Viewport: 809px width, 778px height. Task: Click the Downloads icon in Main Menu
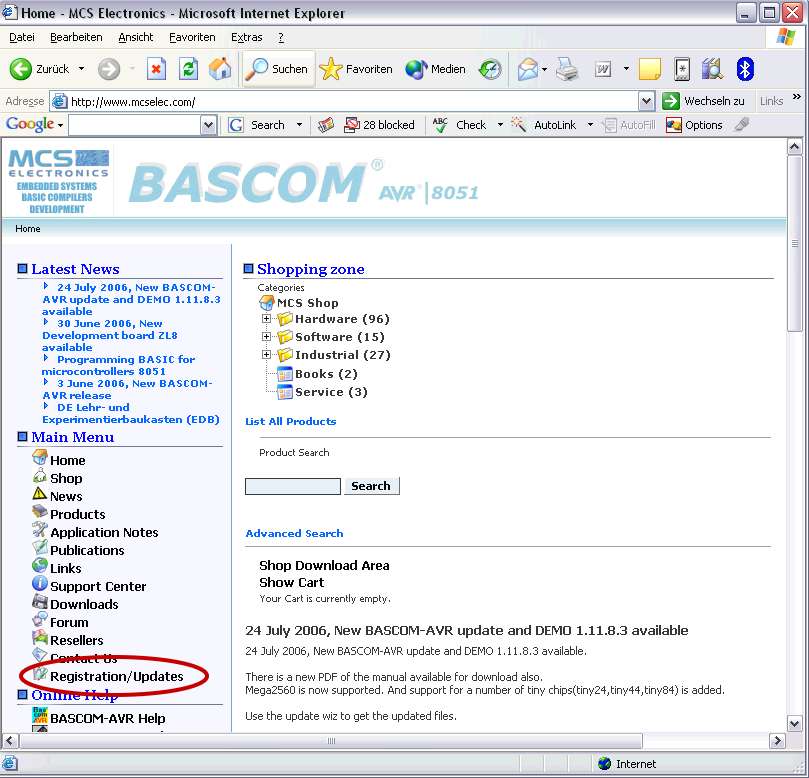click(x=40, y=601)
